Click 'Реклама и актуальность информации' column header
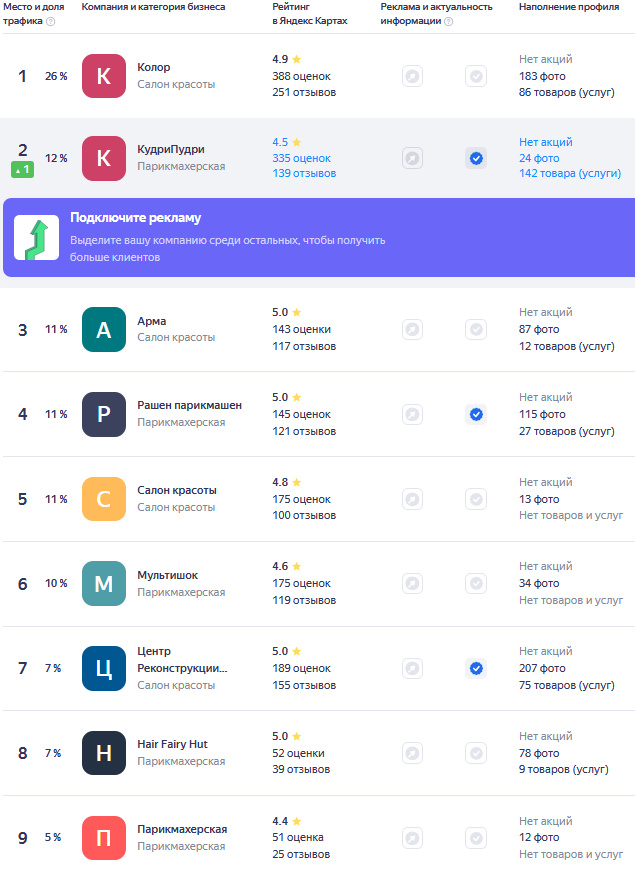This screenshot has width=635, height=875. point(436,14)
